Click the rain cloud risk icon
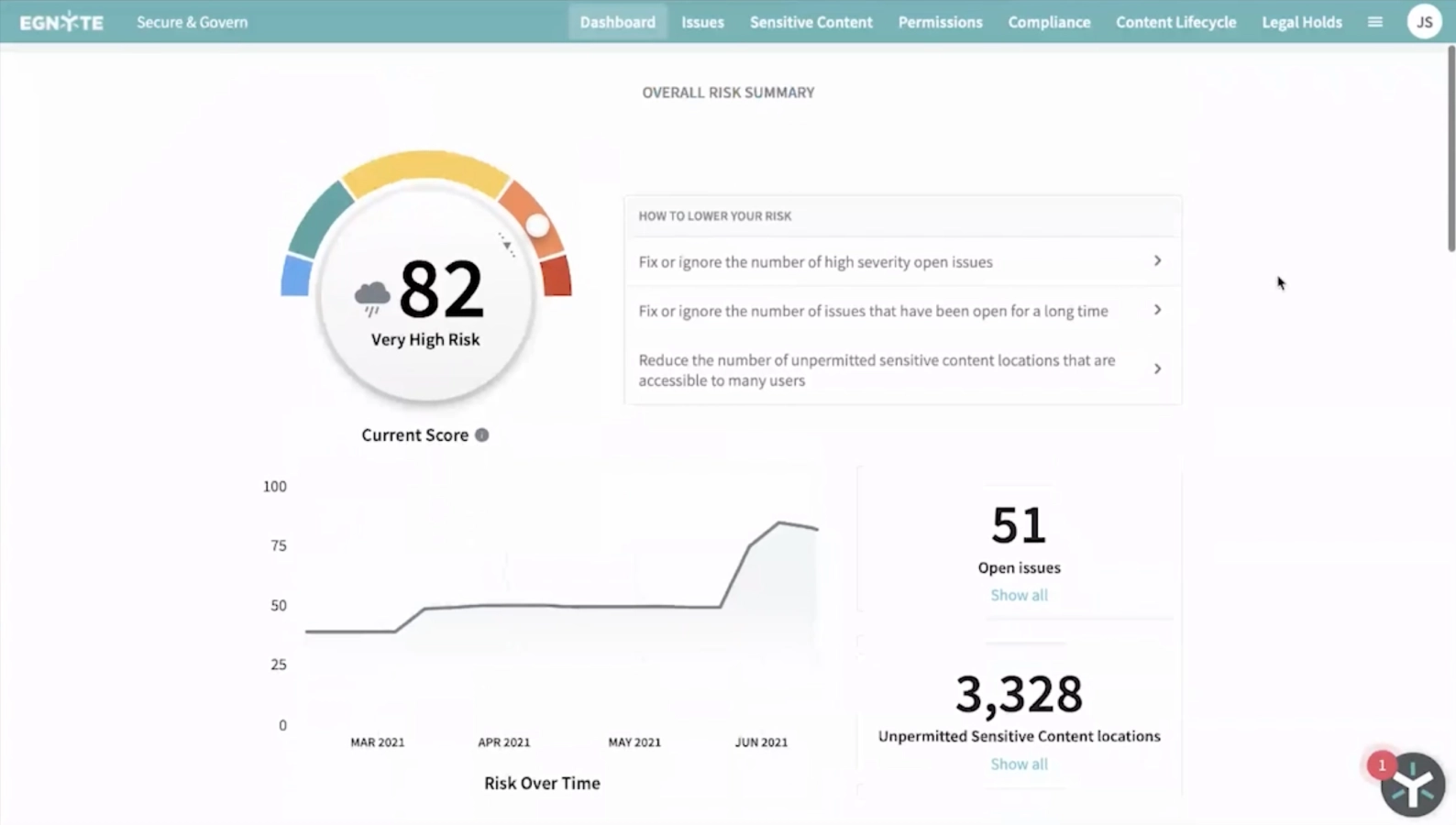 [x=372, y=297]
